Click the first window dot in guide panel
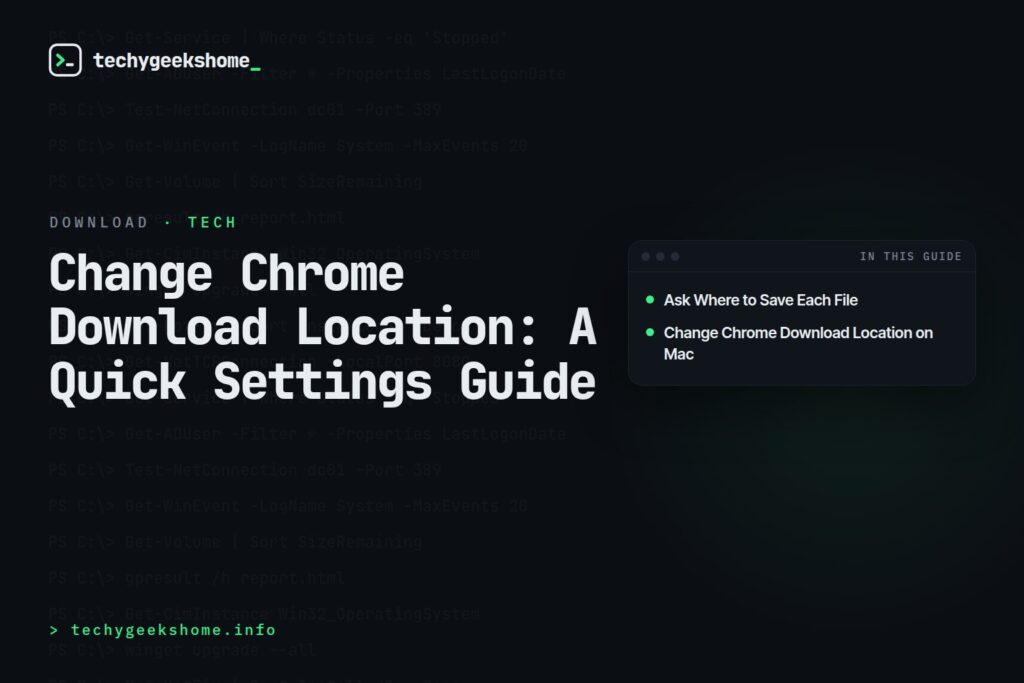Screen dimensions: 1024x683 click(x=646, y=257)
